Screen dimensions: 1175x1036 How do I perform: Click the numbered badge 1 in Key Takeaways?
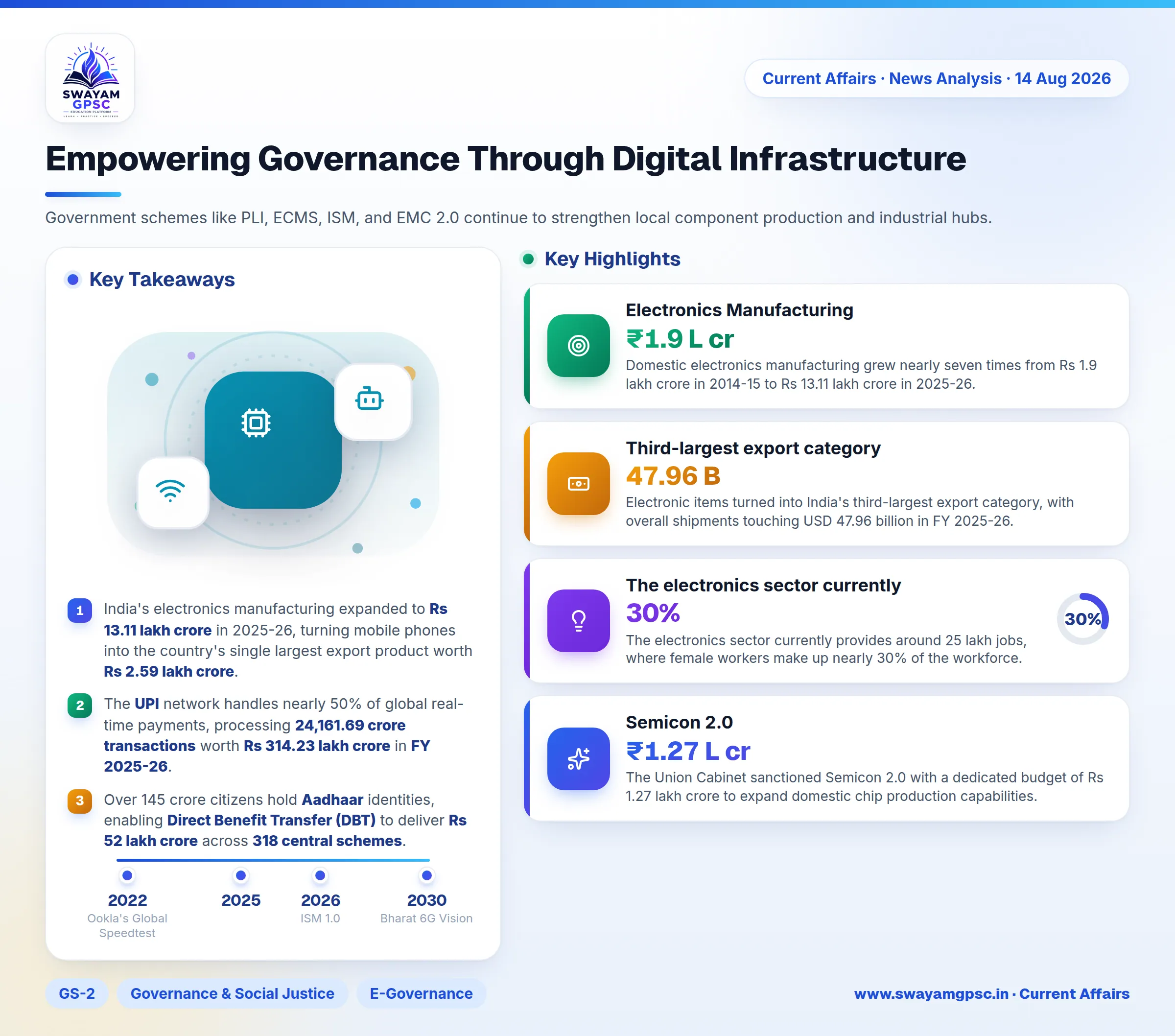click(80, 611)
